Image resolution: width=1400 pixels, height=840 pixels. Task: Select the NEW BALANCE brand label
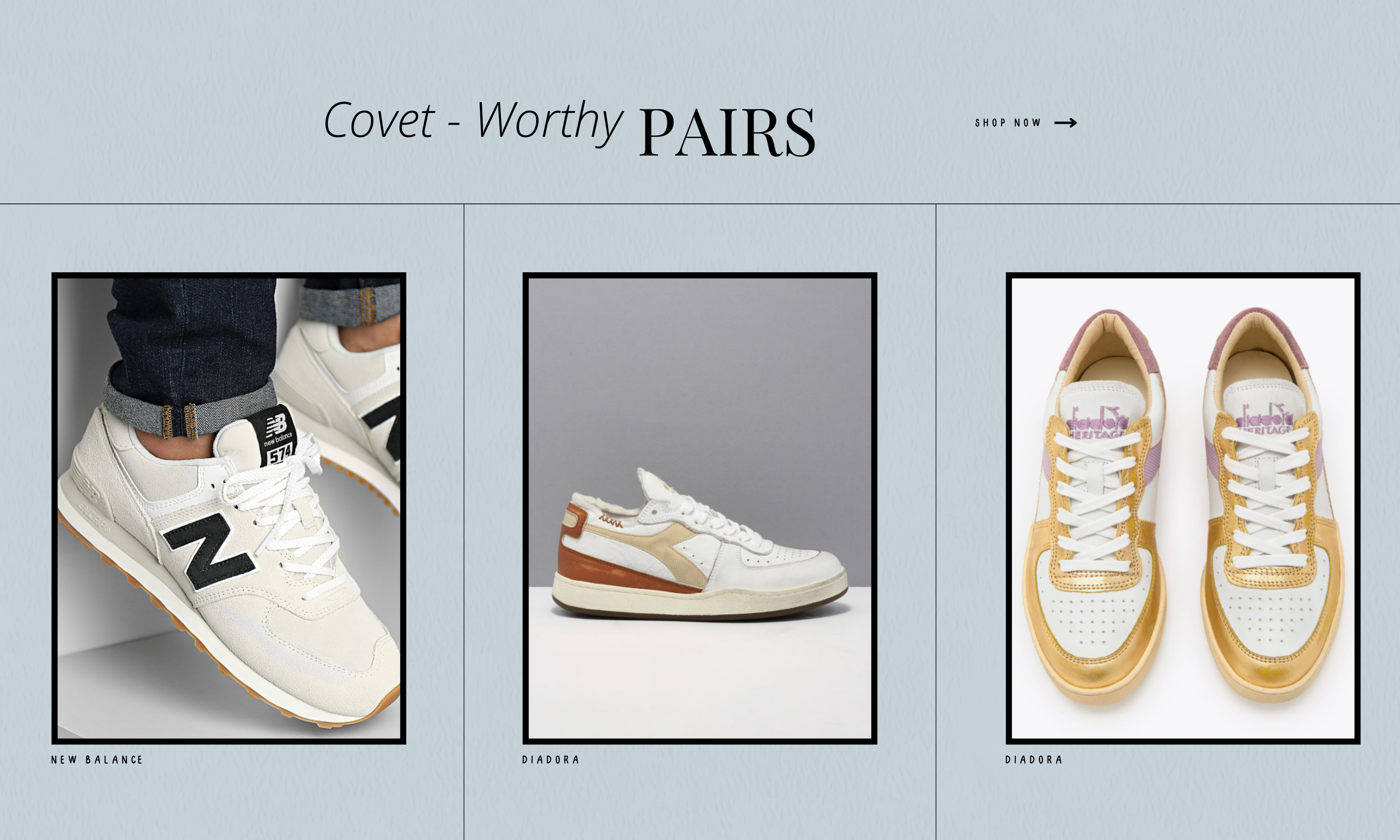[x=97, y=760]
